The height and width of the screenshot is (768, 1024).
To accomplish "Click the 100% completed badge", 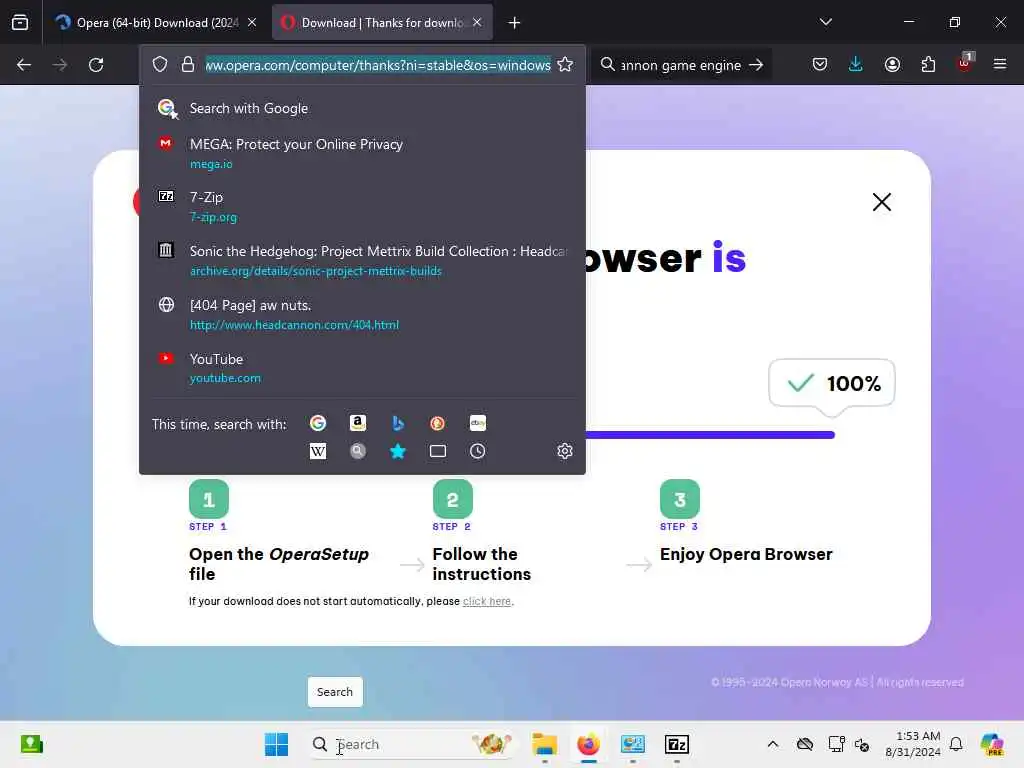I will 832,383.
